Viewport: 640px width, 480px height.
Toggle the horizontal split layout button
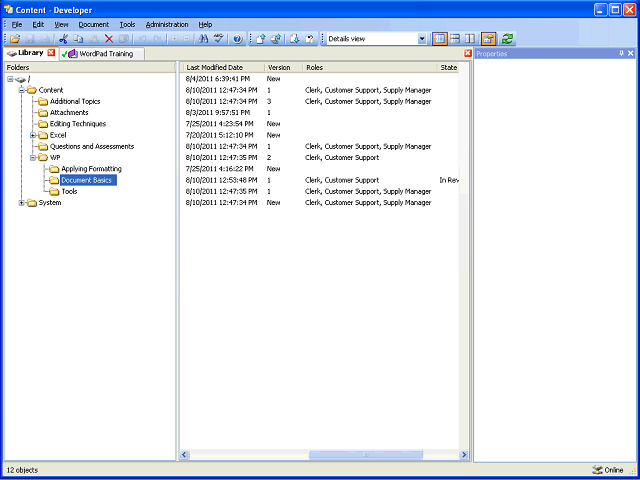click(x=455, y=39)
